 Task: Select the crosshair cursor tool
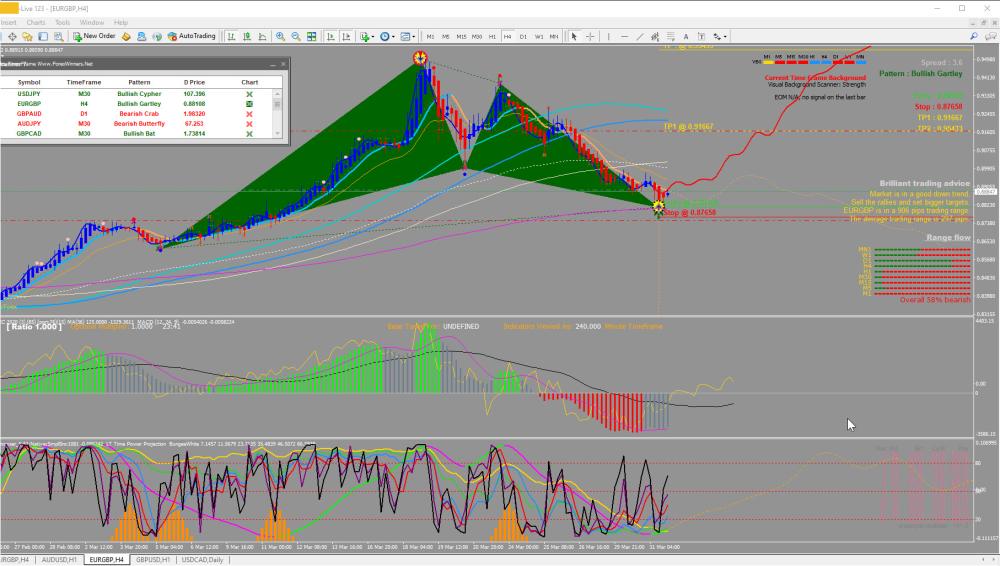tap(590, 36)
